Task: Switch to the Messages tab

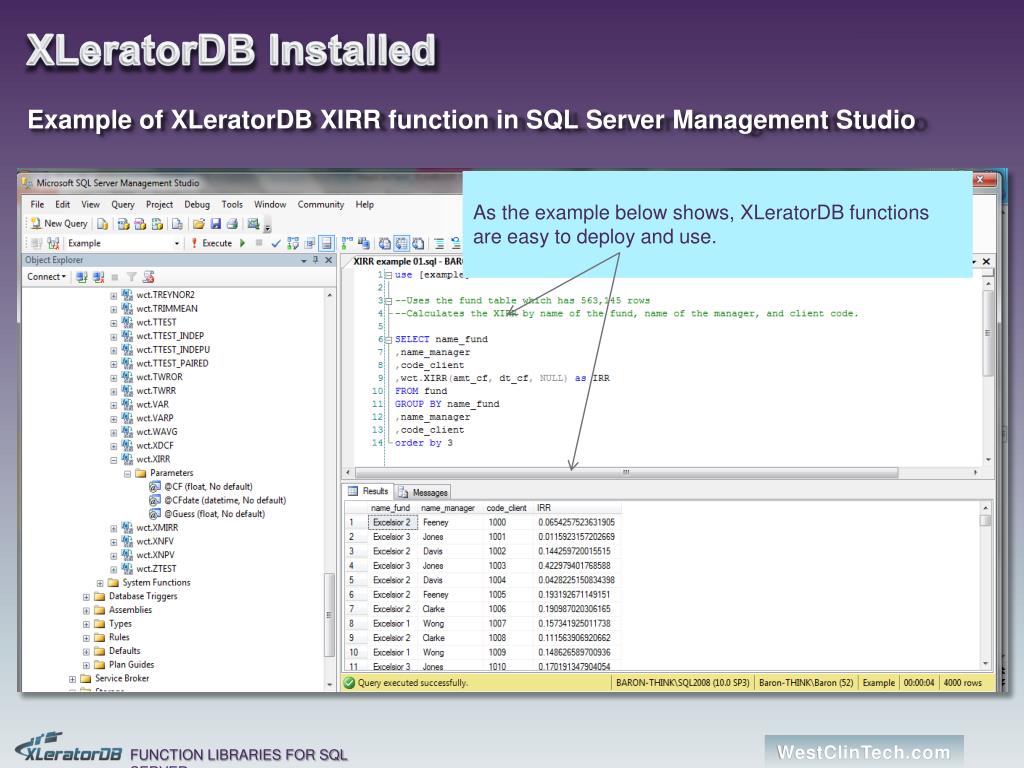Action: [x=423, y=492]
